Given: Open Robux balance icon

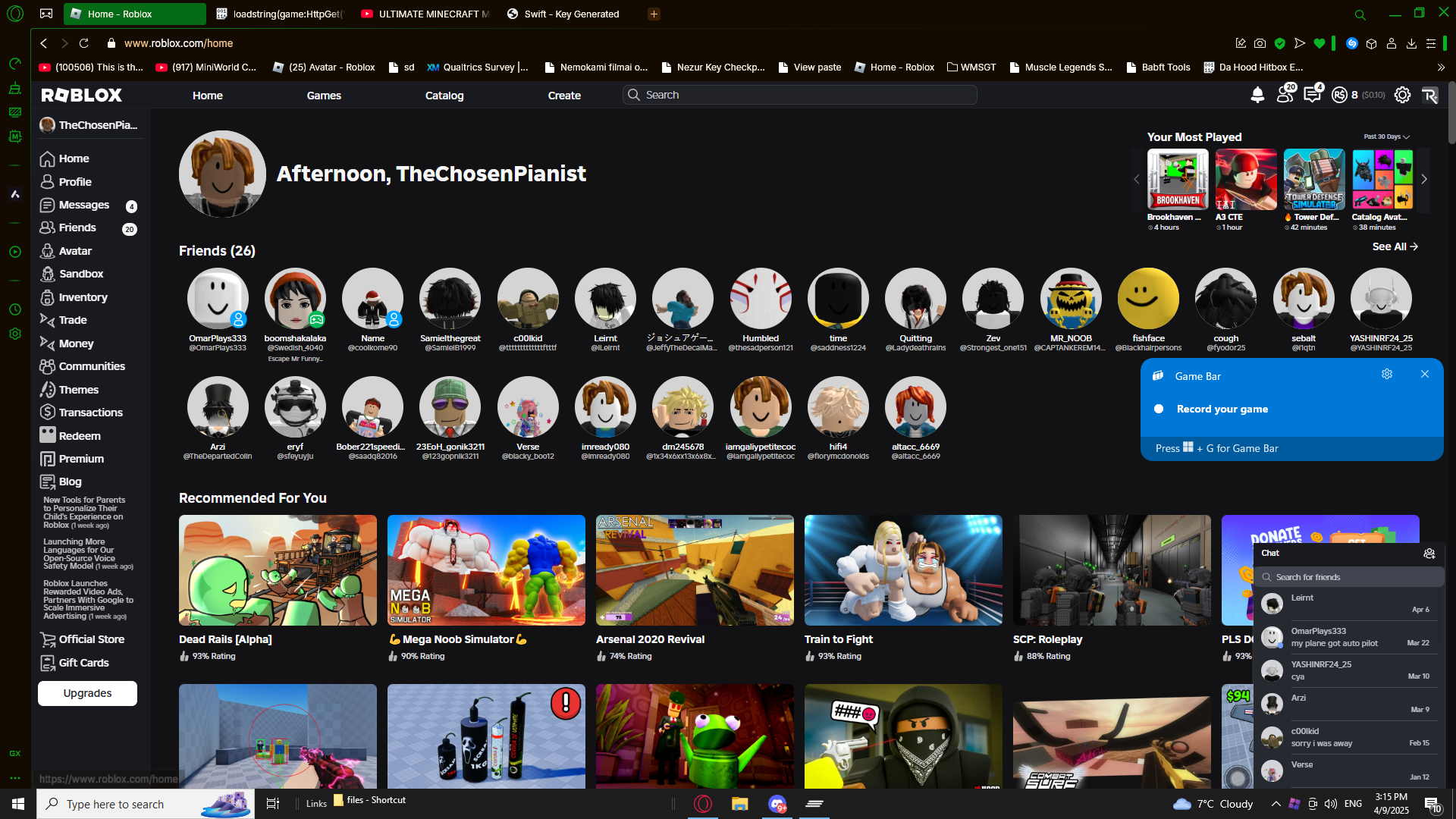Looking at the screenshot, I should pos(1340,95).
